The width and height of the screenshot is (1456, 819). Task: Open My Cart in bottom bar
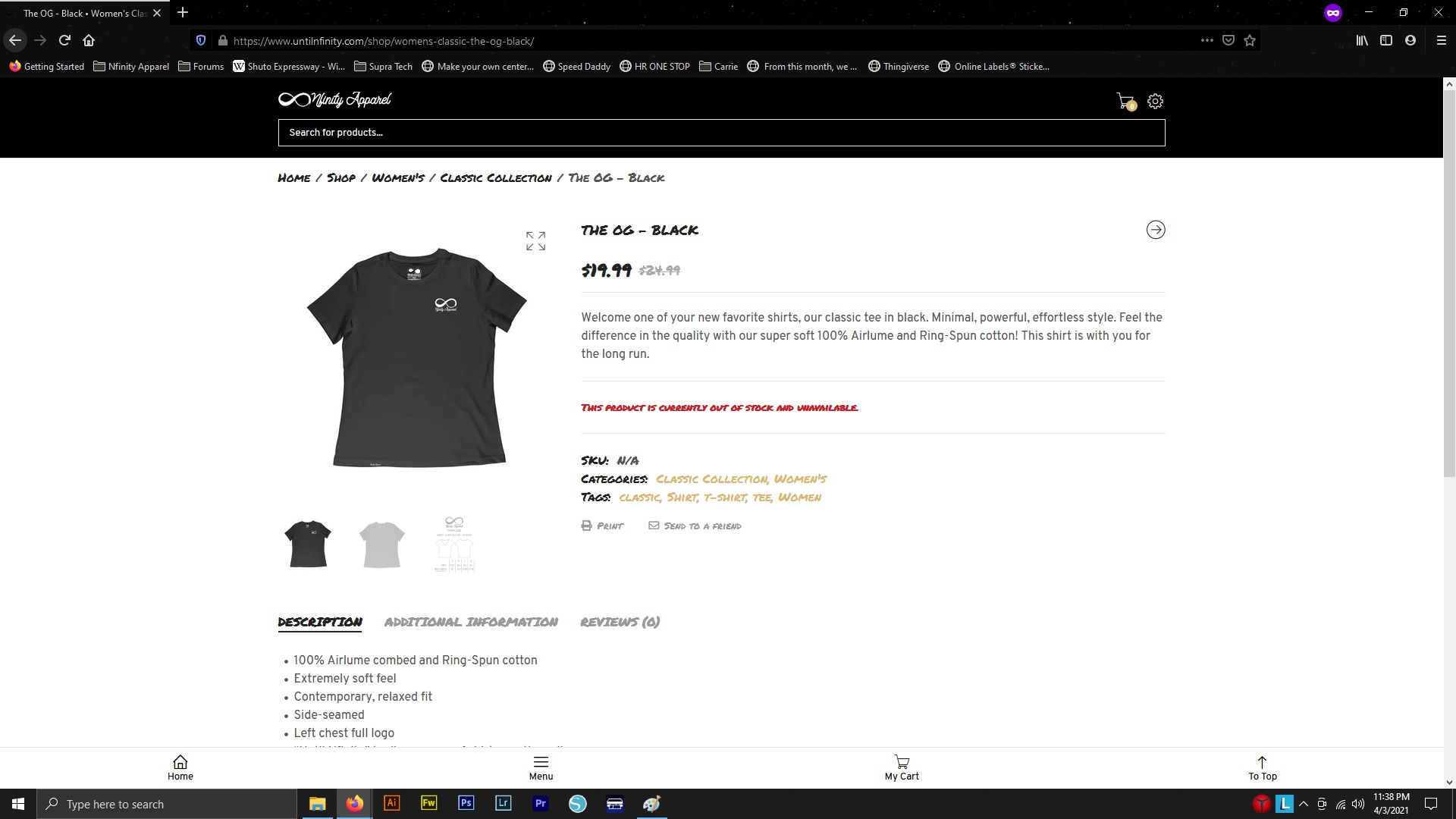[902, 767]
